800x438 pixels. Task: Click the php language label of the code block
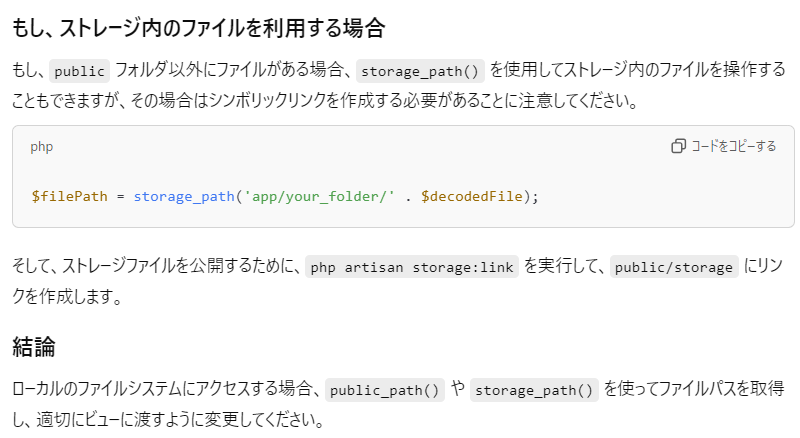(x=42, y=146)
